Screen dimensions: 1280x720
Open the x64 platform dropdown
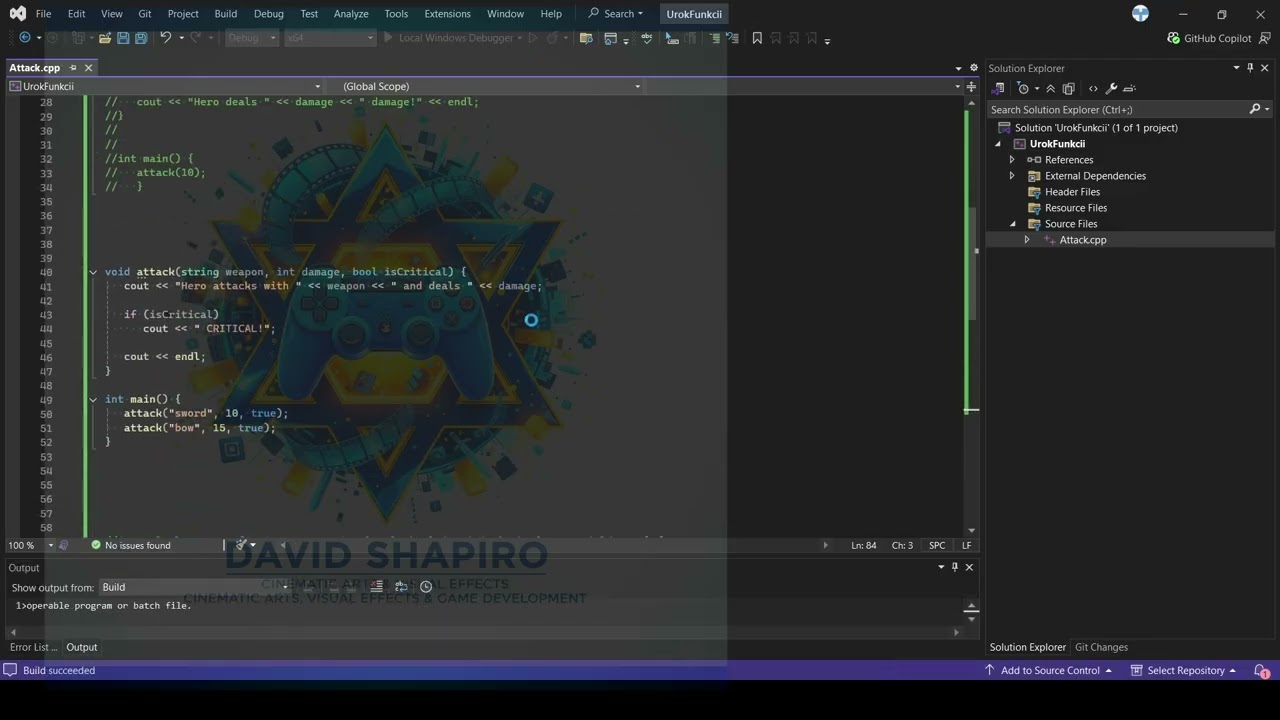tap(330, 38)
